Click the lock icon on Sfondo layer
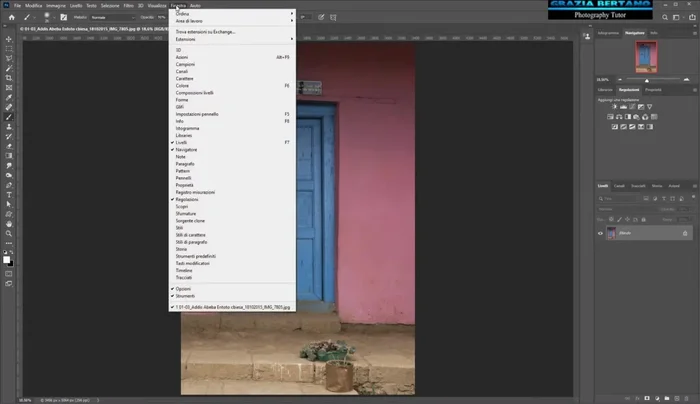This screenshot has height=404, width=700. 684,232
